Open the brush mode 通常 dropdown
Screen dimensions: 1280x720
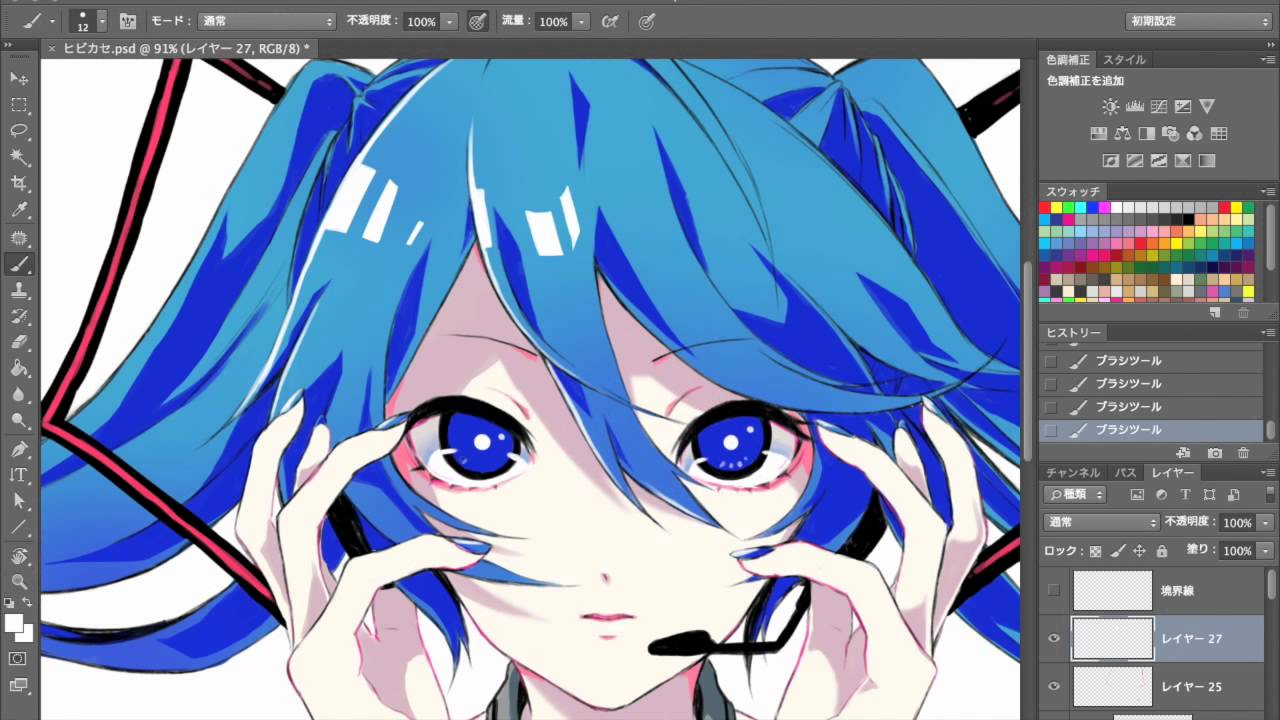[x=267, y=21]
